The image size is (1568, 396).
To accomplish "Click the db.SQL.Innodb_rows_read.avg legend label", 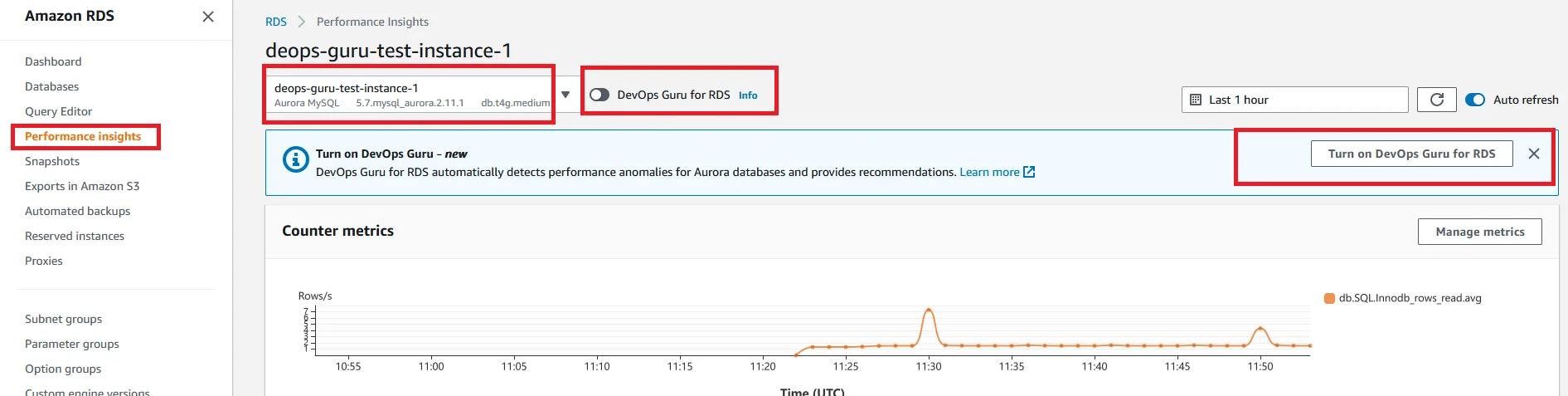I will 1410,298.
